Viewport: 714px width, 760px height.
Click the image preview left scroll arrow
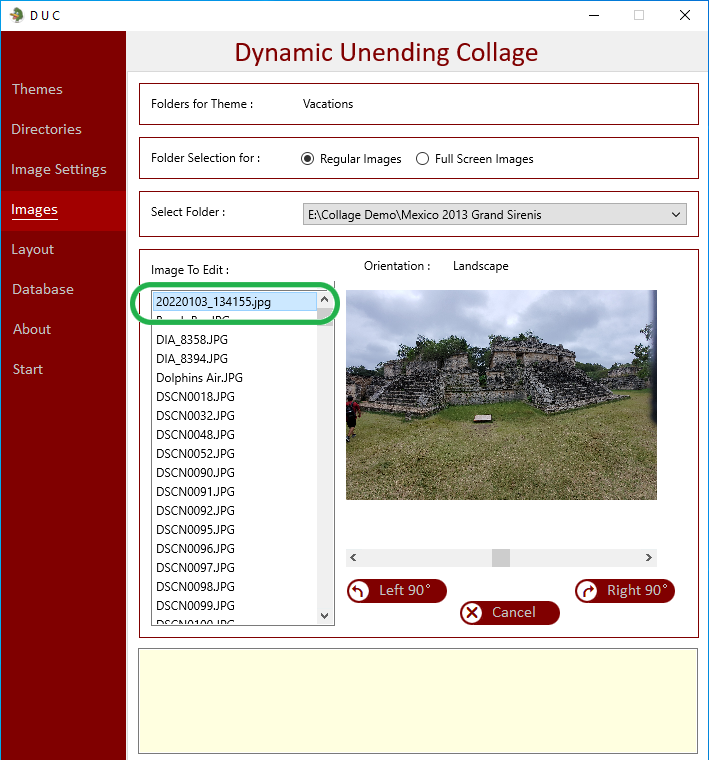pos(353,557)
